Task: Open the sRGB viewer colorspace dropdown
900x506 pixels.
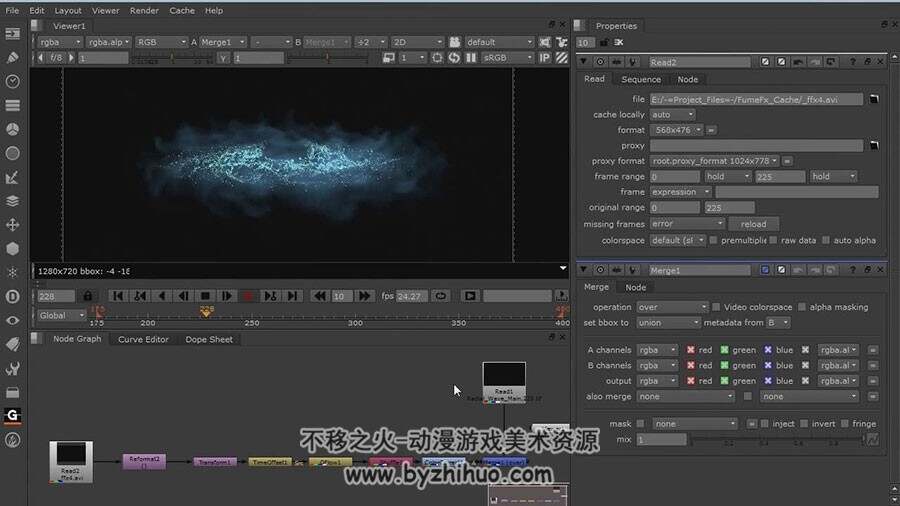Action: click(507, 58)
